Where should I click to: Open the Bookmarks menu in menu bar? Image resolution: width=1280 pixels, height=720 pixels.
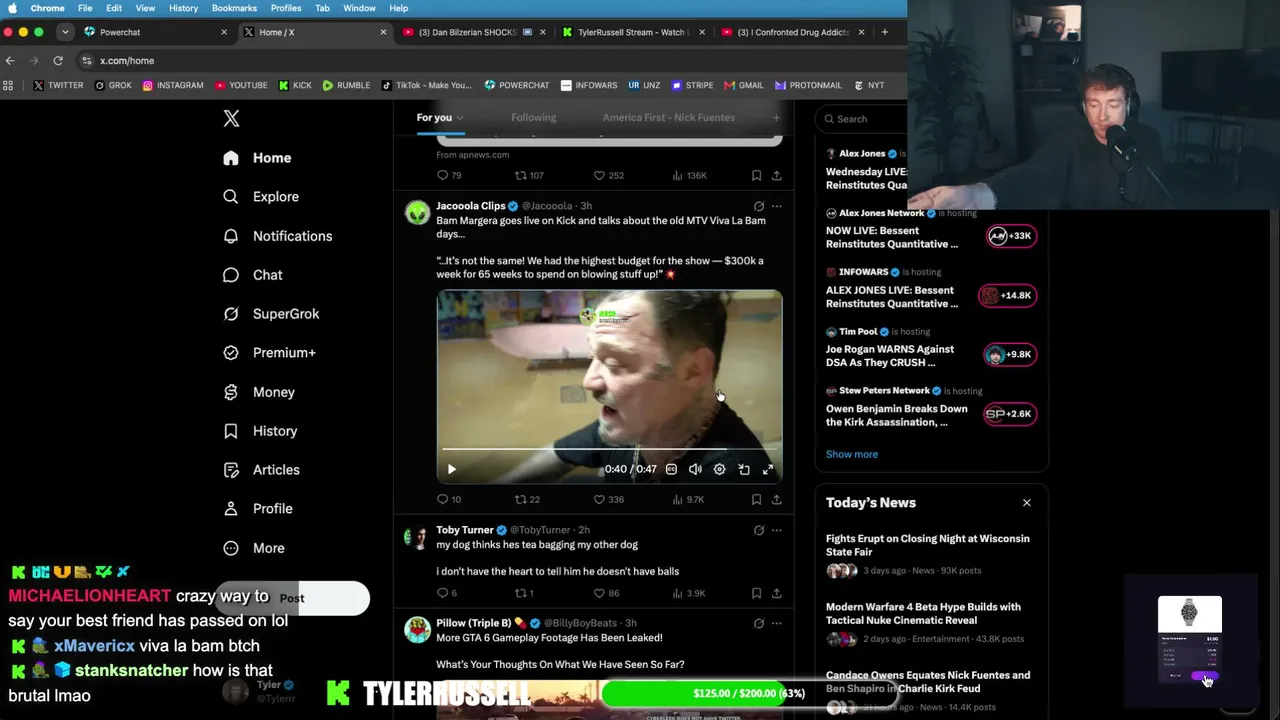(x=234, y=8)
